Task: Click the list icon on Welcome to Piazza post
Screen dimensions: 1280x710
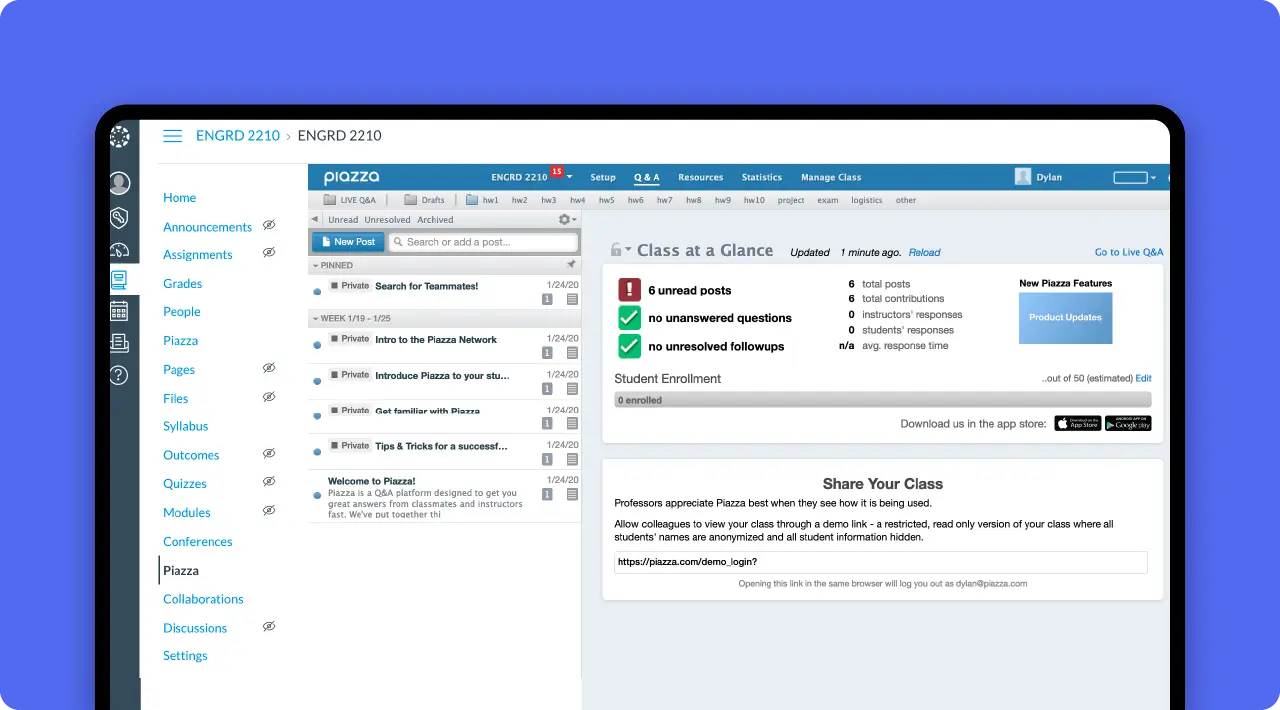Action: tap(572, 495)
